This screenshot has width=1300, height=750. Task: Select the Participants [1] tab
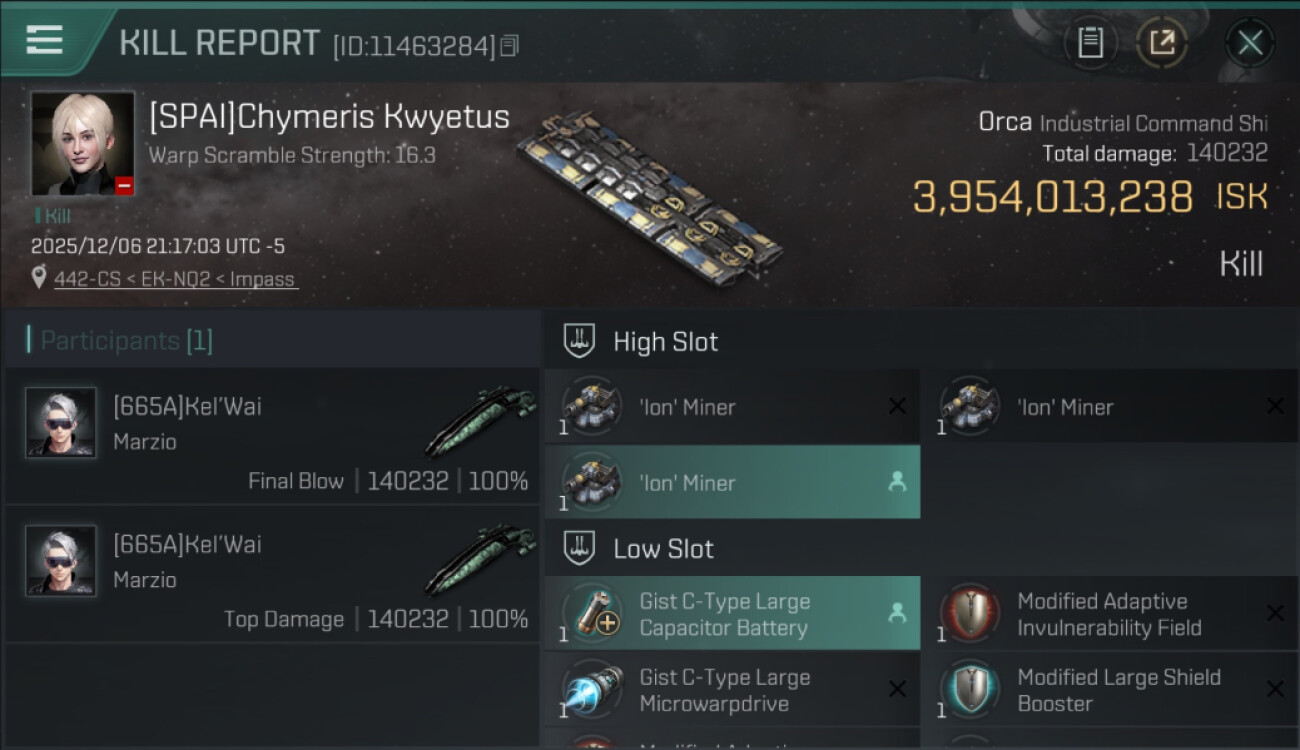click(126, 341)
